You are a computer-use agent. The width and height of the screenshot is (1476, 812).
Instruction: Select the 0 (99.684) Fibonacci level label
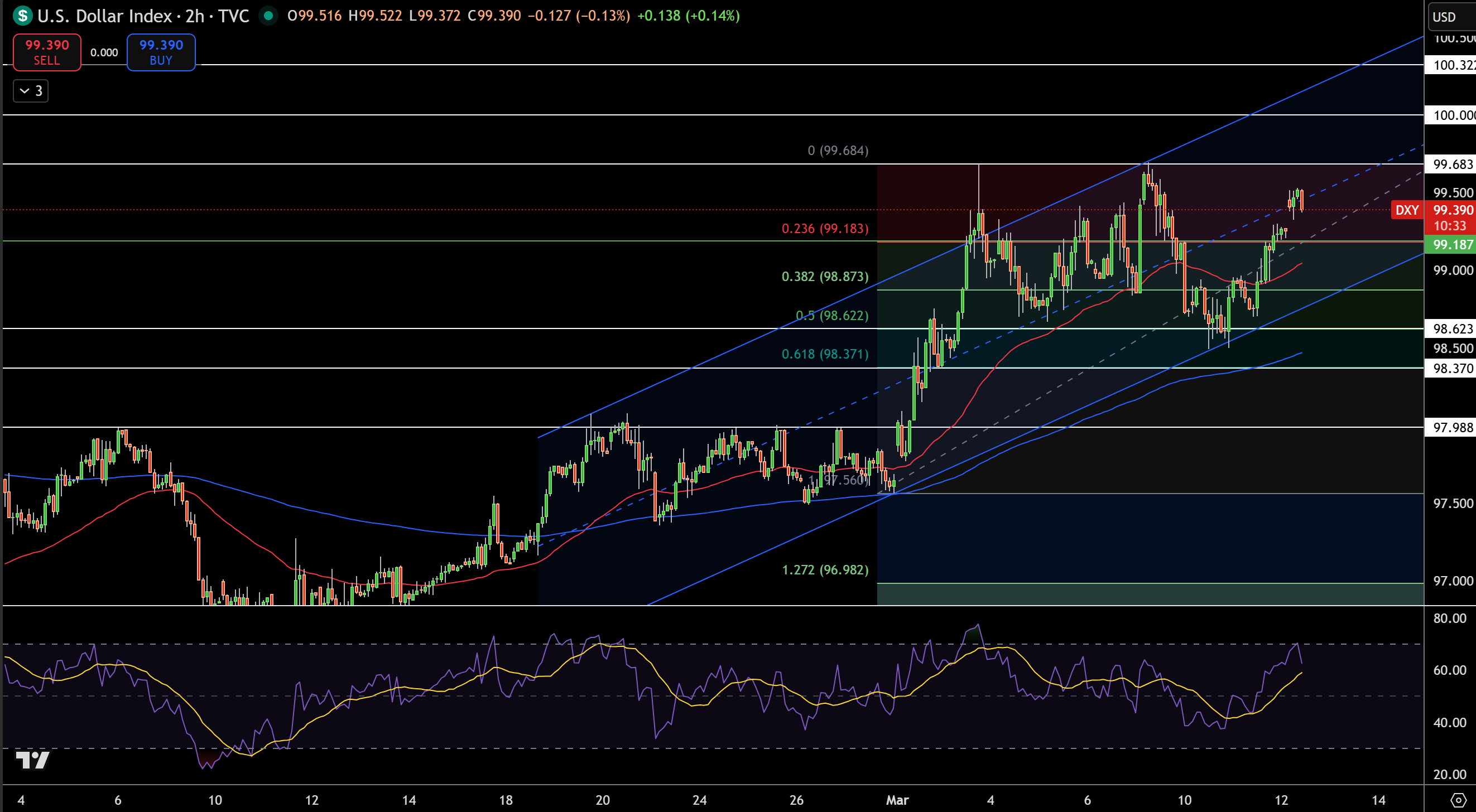[838, 151]
